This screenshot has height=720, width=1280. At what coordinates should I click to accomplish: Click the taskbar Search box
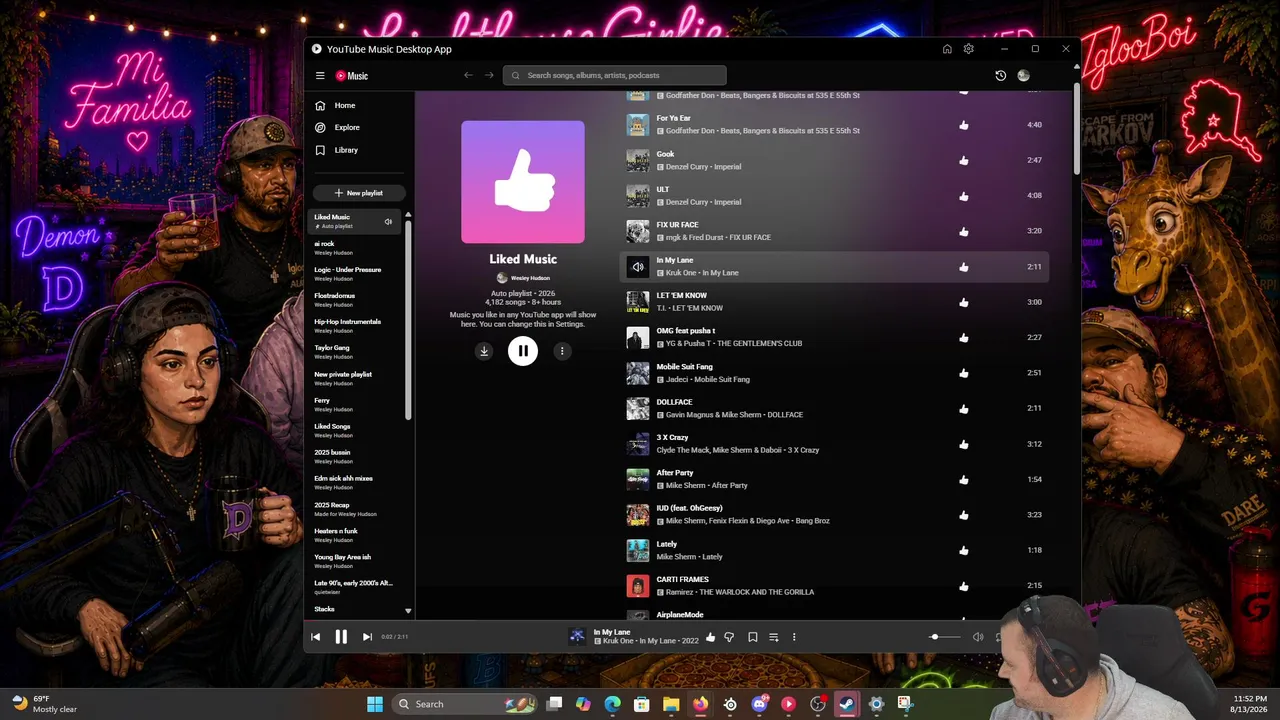tap(467, 704)
